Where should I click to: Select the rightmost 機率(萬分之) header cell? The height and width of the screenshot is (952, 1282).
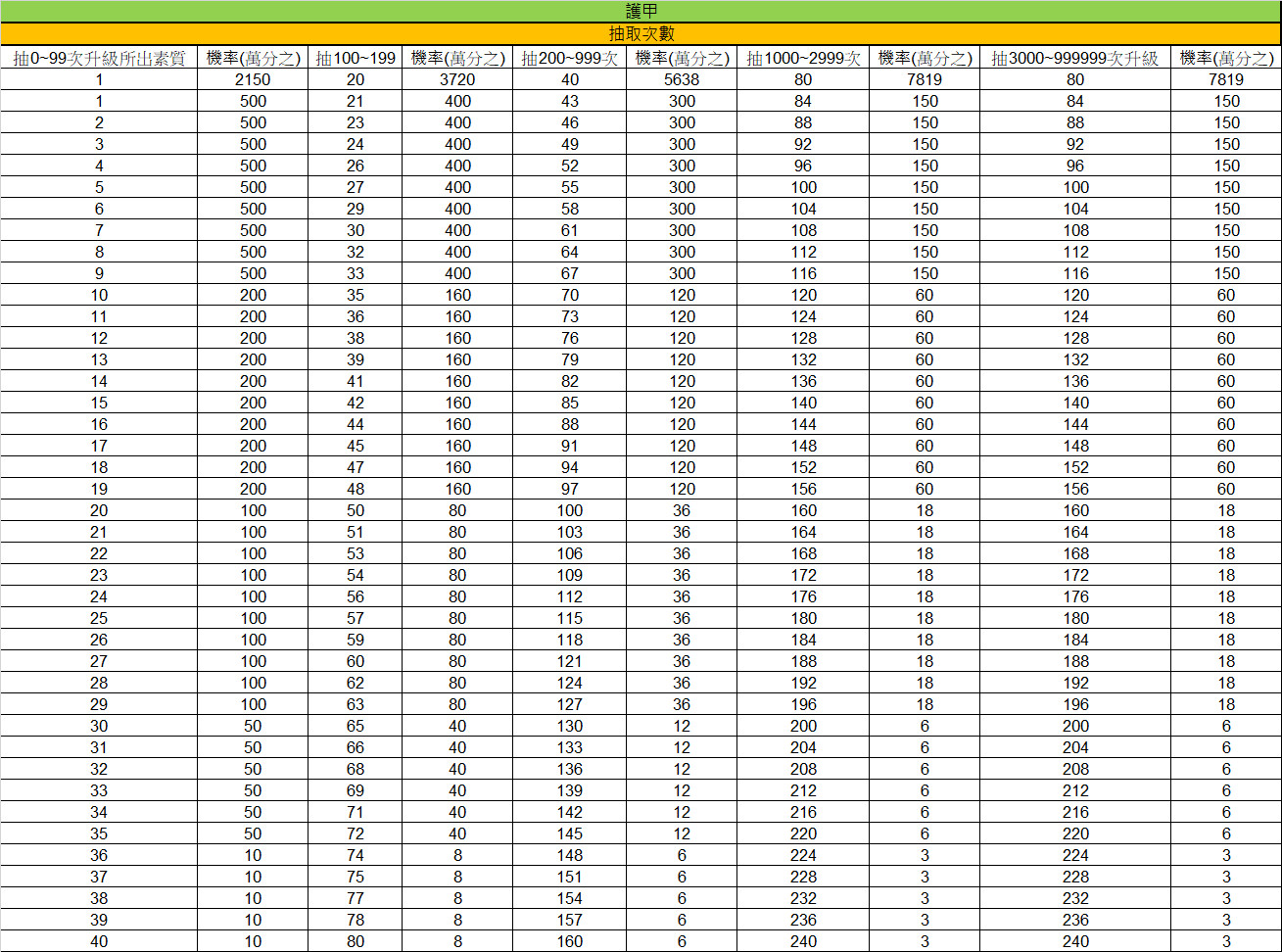coord(1226,58)
